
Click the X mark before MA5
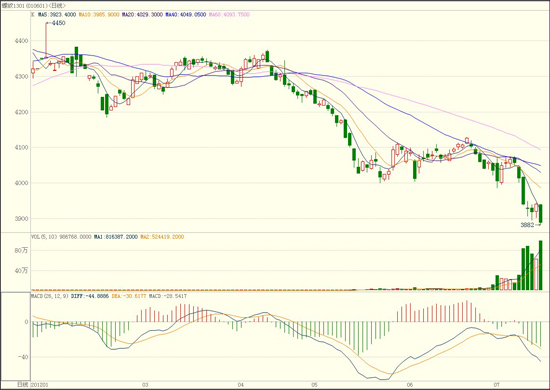pos(33,15)
